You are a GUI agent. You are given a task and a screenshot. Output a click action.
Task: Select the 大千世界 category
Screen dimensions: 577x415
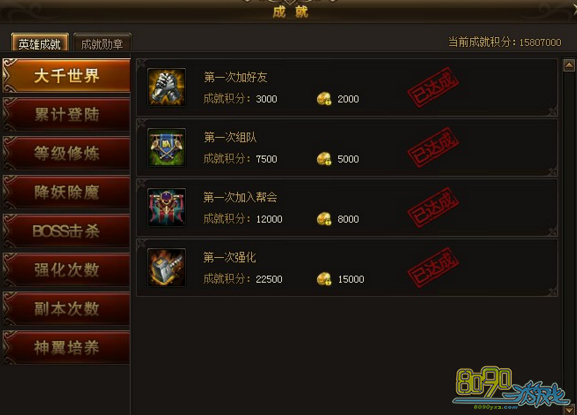(x=66, y=76)
